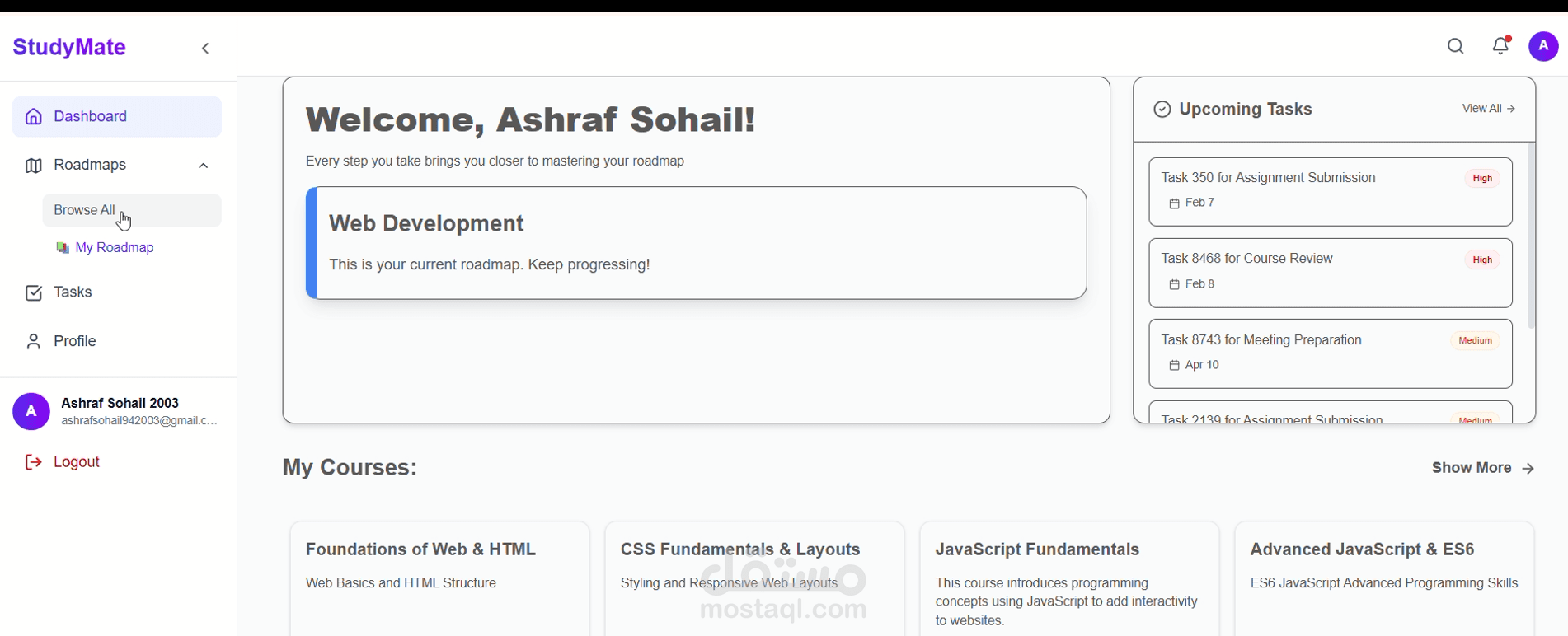Open the JavaScript Fundamentals course card

[1069, 578]
